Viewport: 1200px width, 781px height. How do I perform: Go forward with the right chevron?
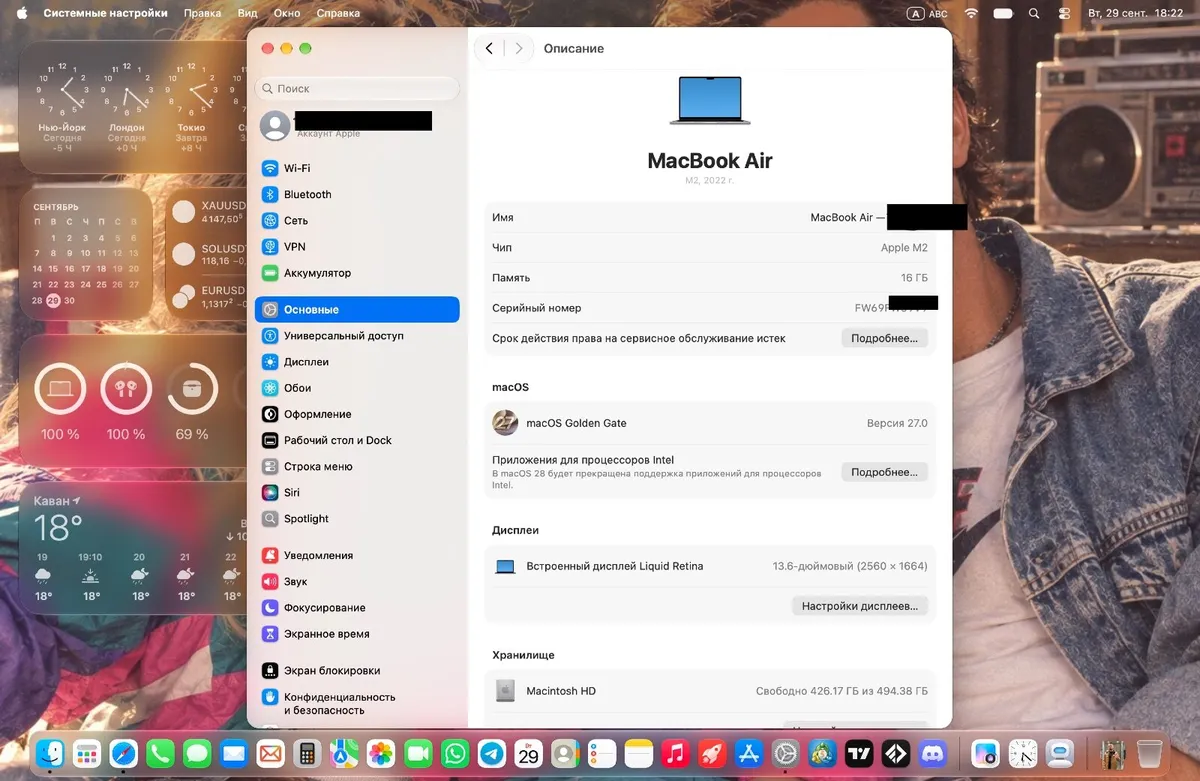[518, 48]
